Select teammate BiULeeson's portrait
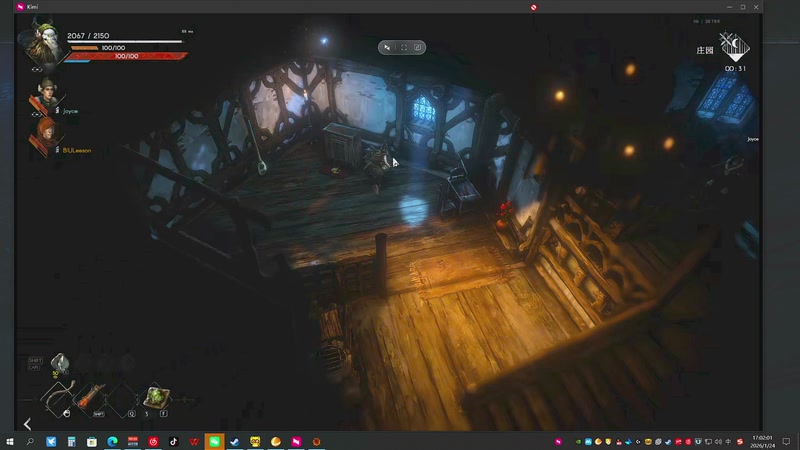The height and width of the screenshot is (450, 800). click(46, 134)
